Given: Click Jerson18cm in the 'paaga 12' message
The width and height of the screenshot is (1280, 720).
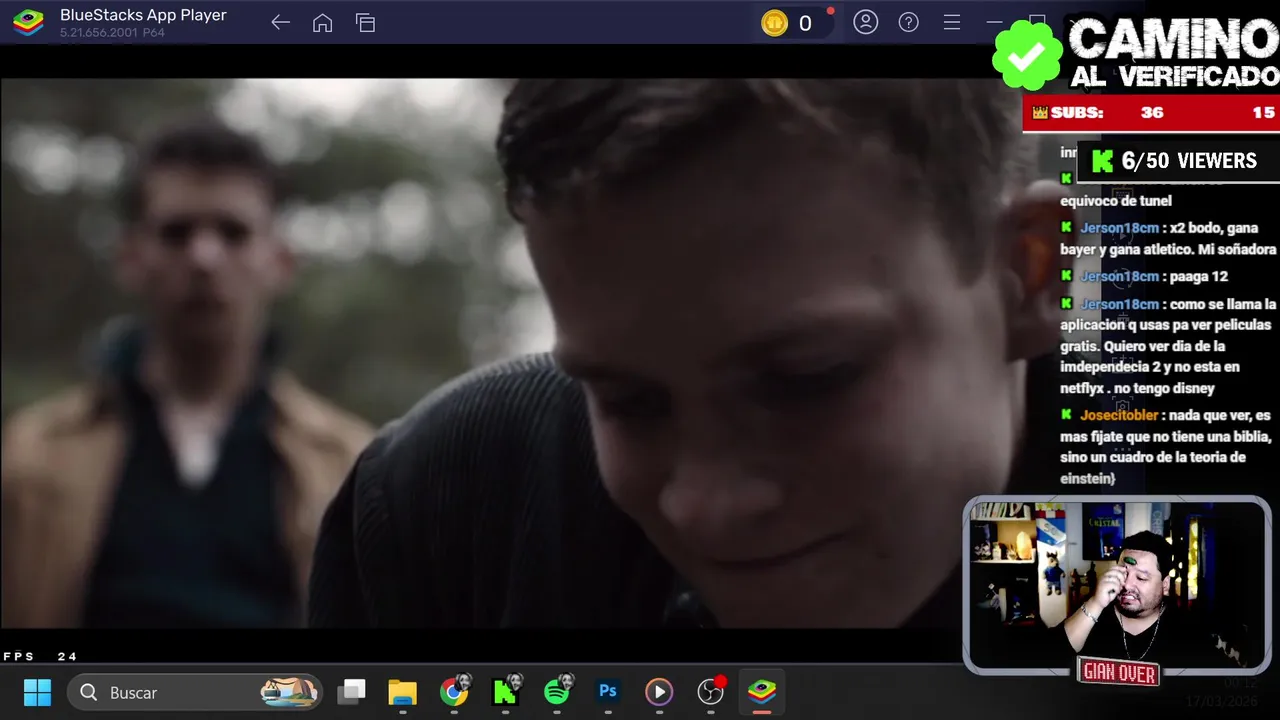Looking at the screenshot, I should coord(1119,276).
